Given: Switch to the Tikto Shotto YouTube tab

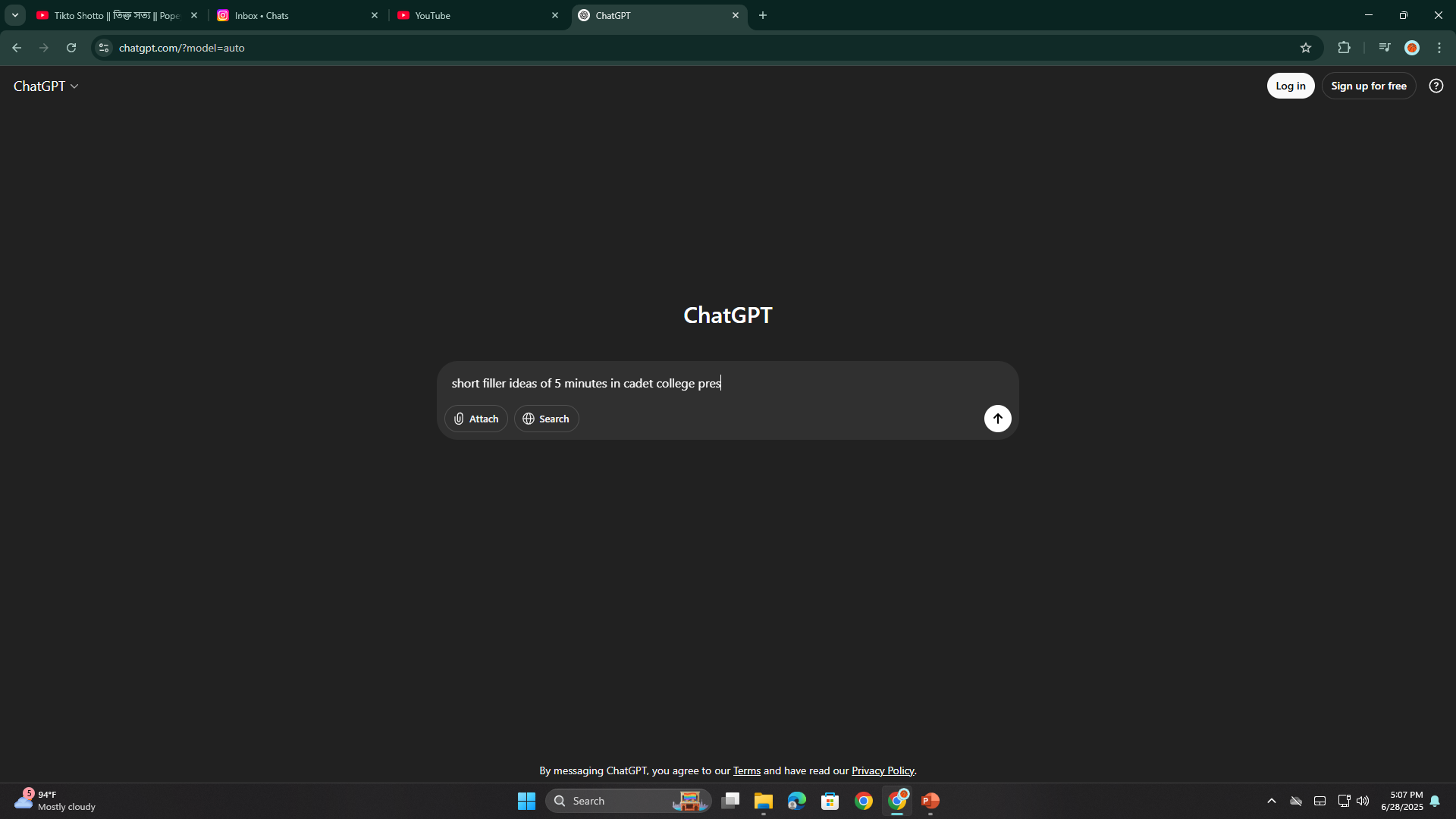Looking at the screenshot, I should pos(117,15).
